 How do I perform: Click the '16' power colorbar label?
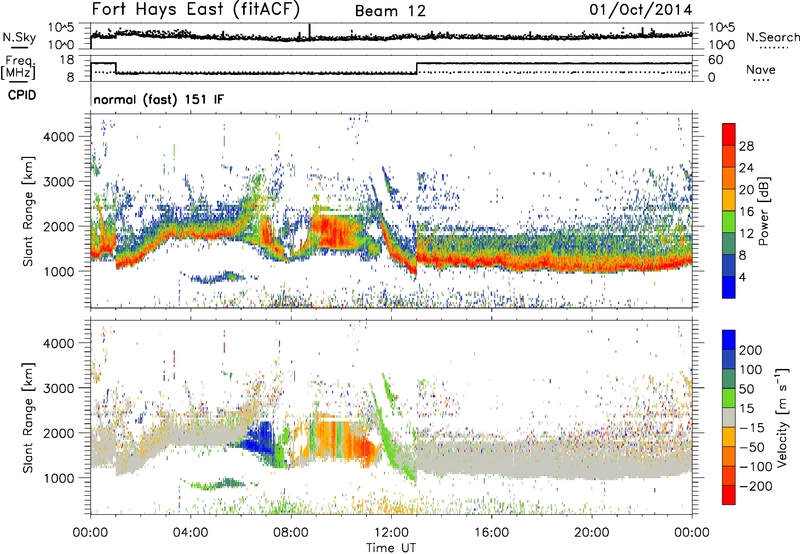[746, 212]
